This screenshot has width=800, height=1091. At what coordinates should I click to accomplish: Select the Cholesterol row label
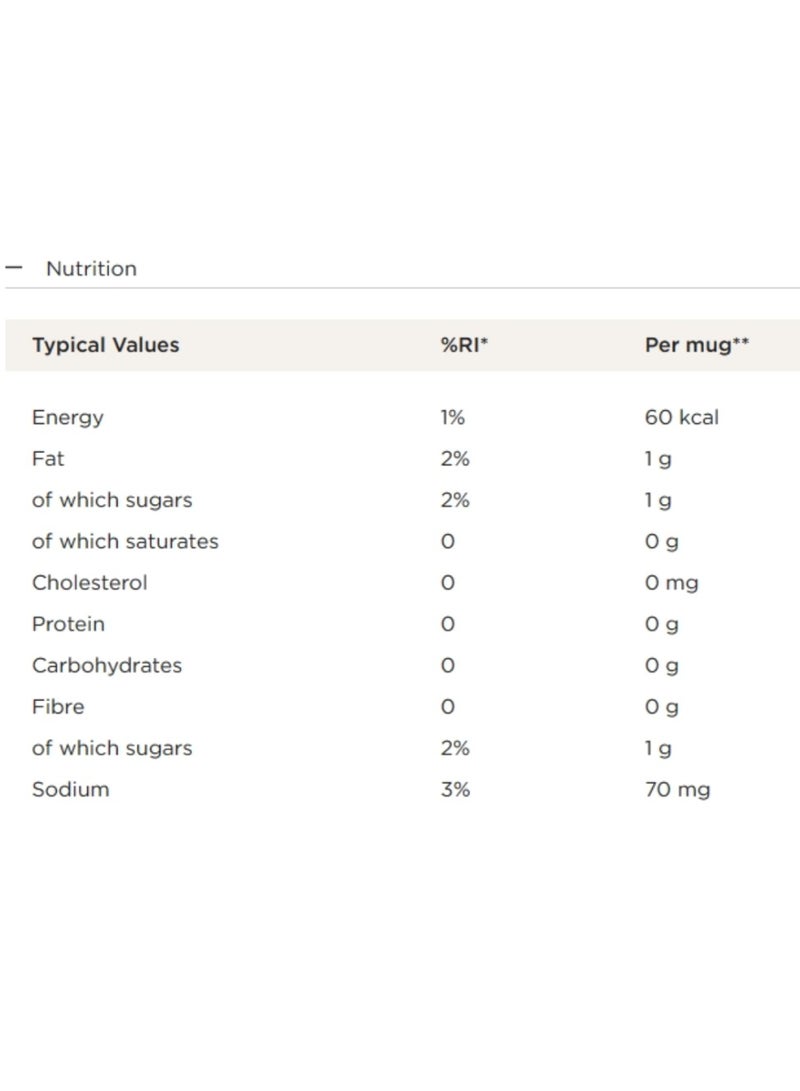pos(89,582)
